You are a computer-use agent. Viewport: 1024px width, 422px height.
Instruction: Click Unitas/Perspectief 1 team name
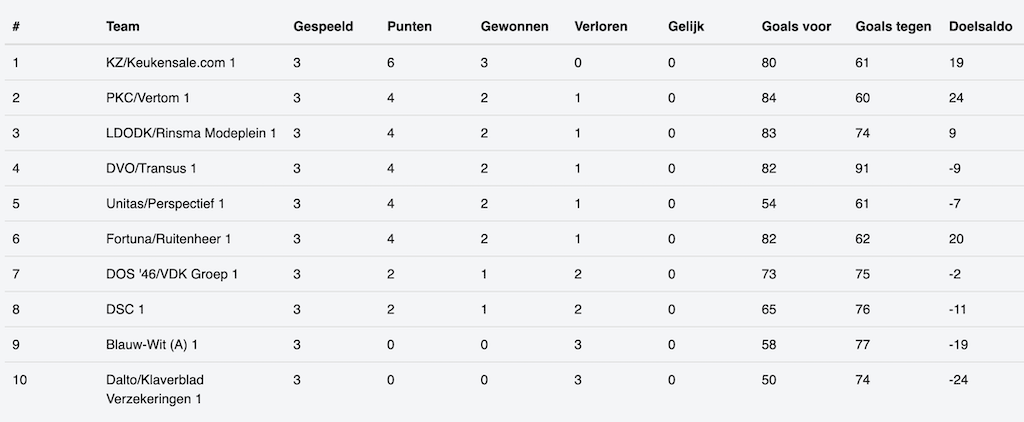[x=165, y=204]
